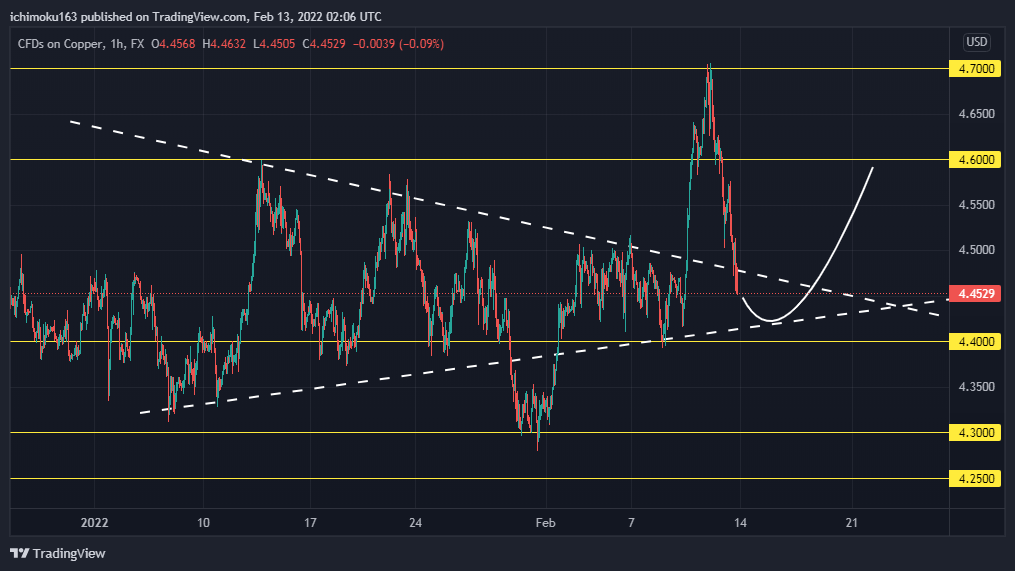1015x571 pixels.
Task: Click the change value −0.0039 (−0.09%)
Action: coord(398,44)
